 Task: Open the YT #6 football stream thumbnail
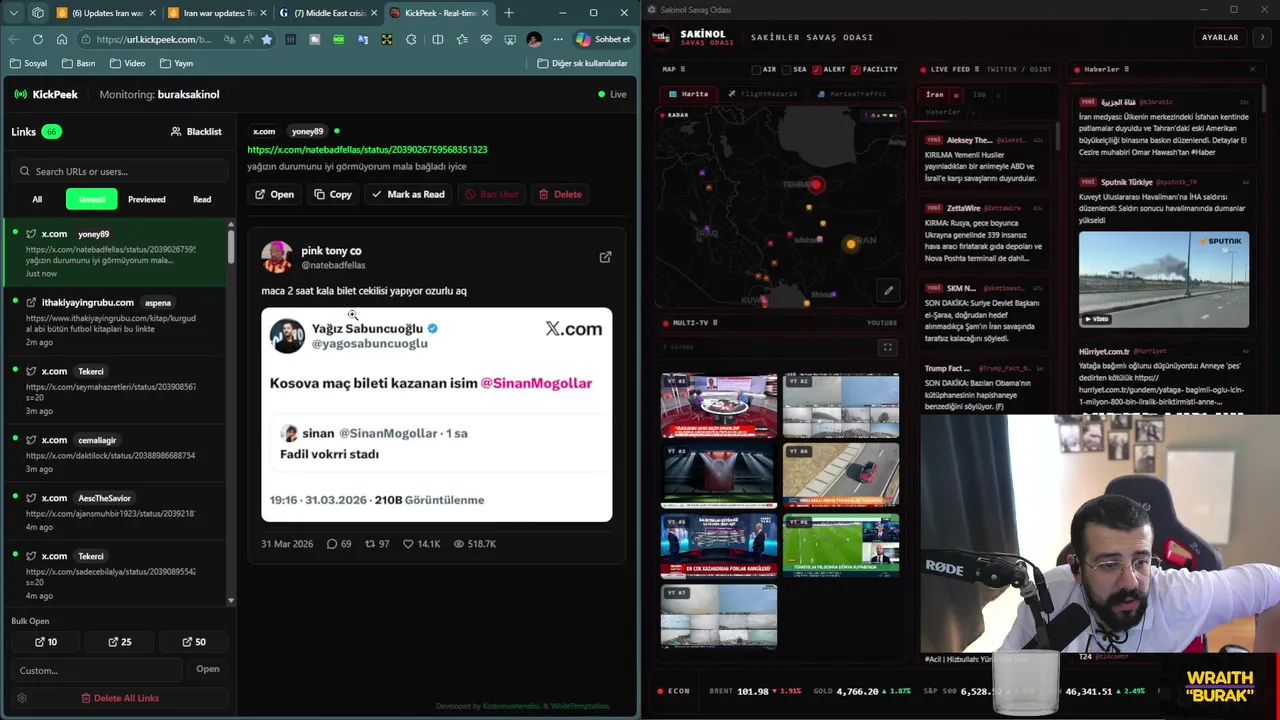841,546
